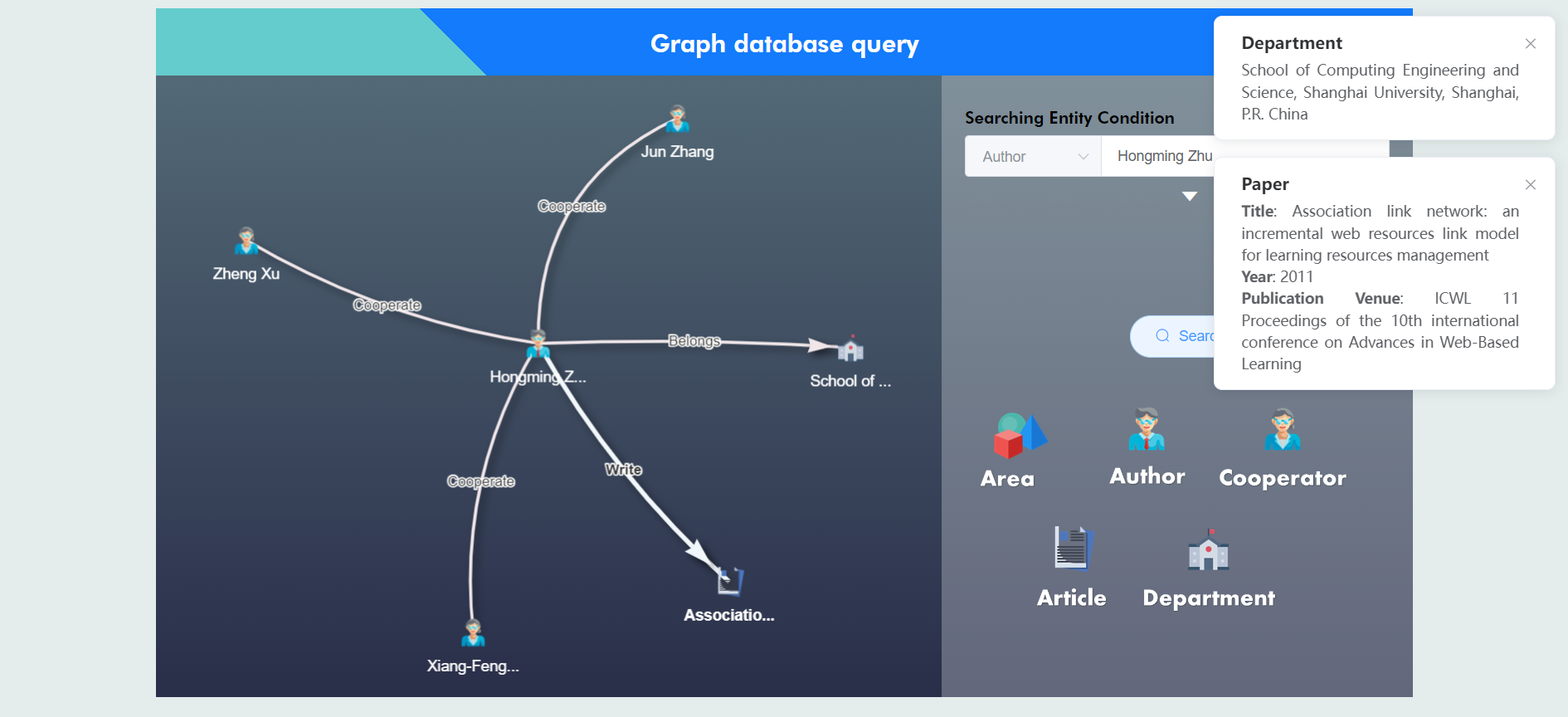Click the Associatio... paper label
The width and height of the screenshot is (1568, 717).
coord(729,615)
